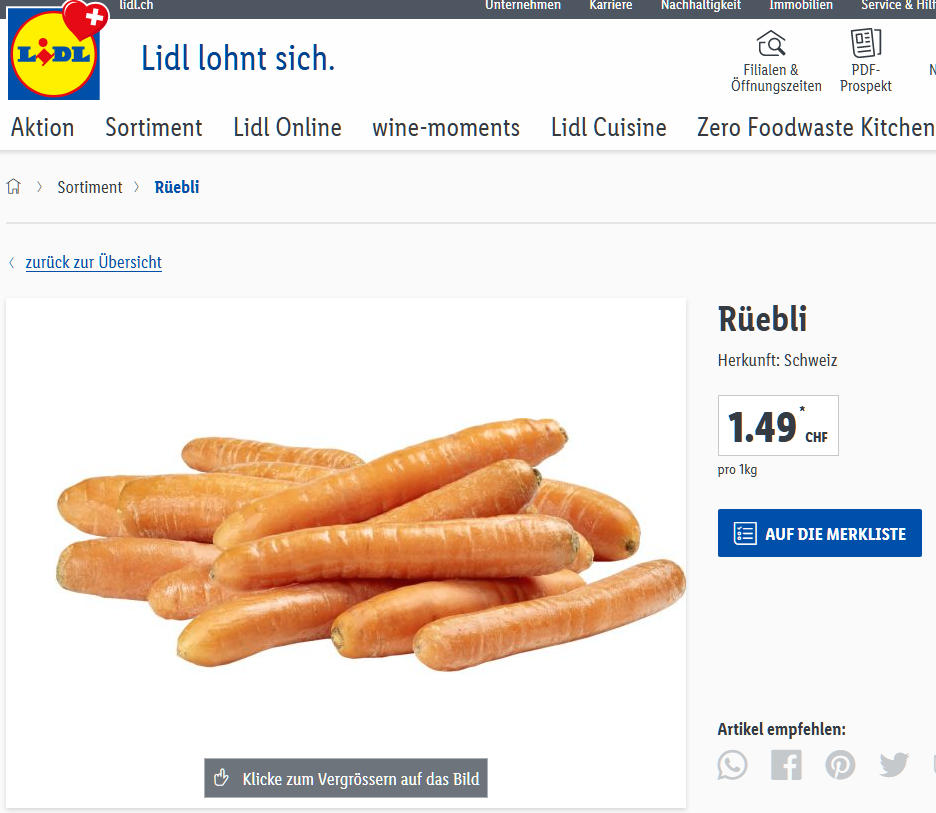Go to Lidl Online menu
The height and width of the screenshot is (813, 936).
(287, 128)
